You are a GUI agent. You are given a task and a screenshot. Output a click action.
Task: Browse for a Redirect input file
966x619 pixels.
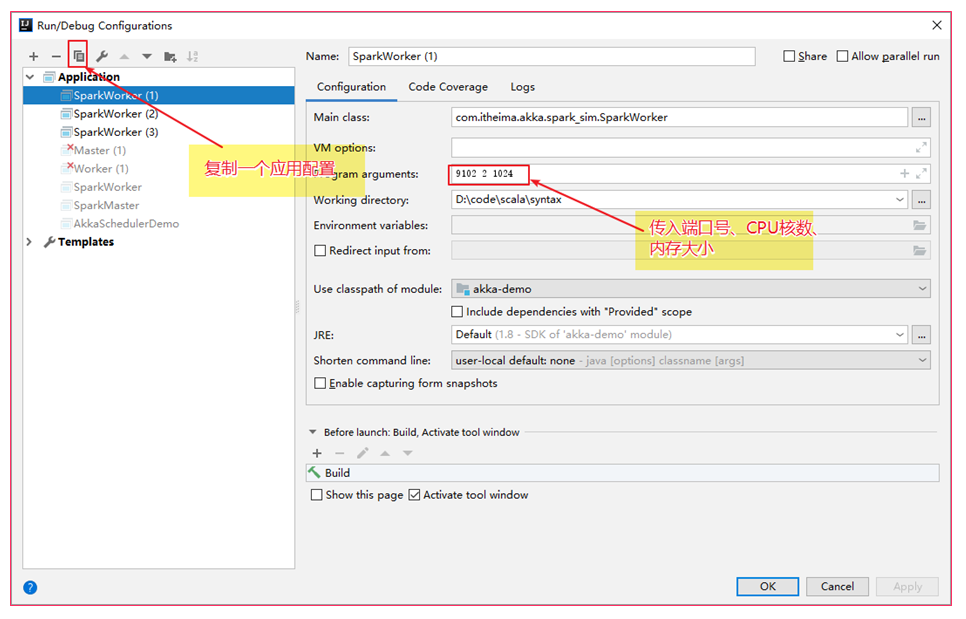[919, 251]
